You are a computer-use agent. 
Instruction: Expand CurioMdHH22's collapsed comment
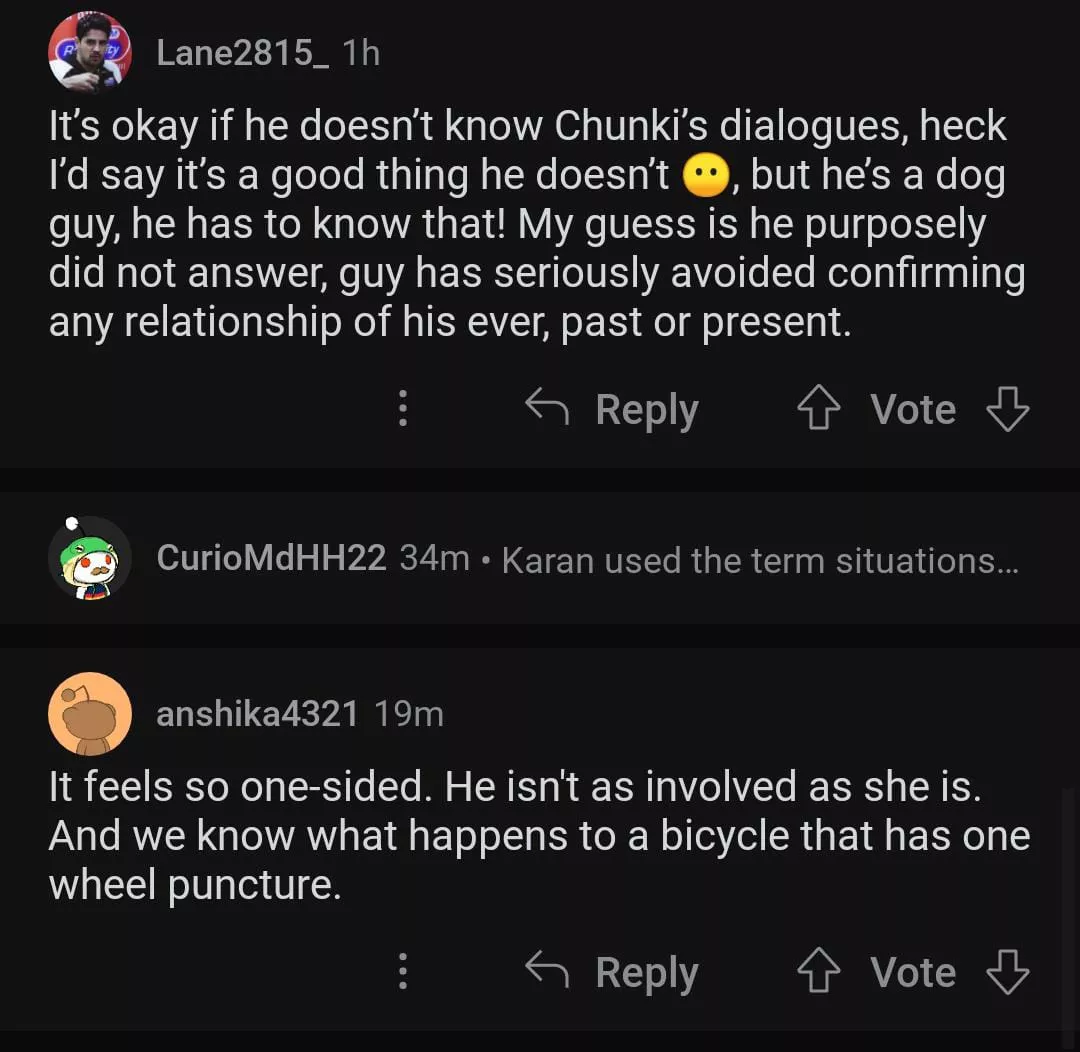tap(760, 560)
